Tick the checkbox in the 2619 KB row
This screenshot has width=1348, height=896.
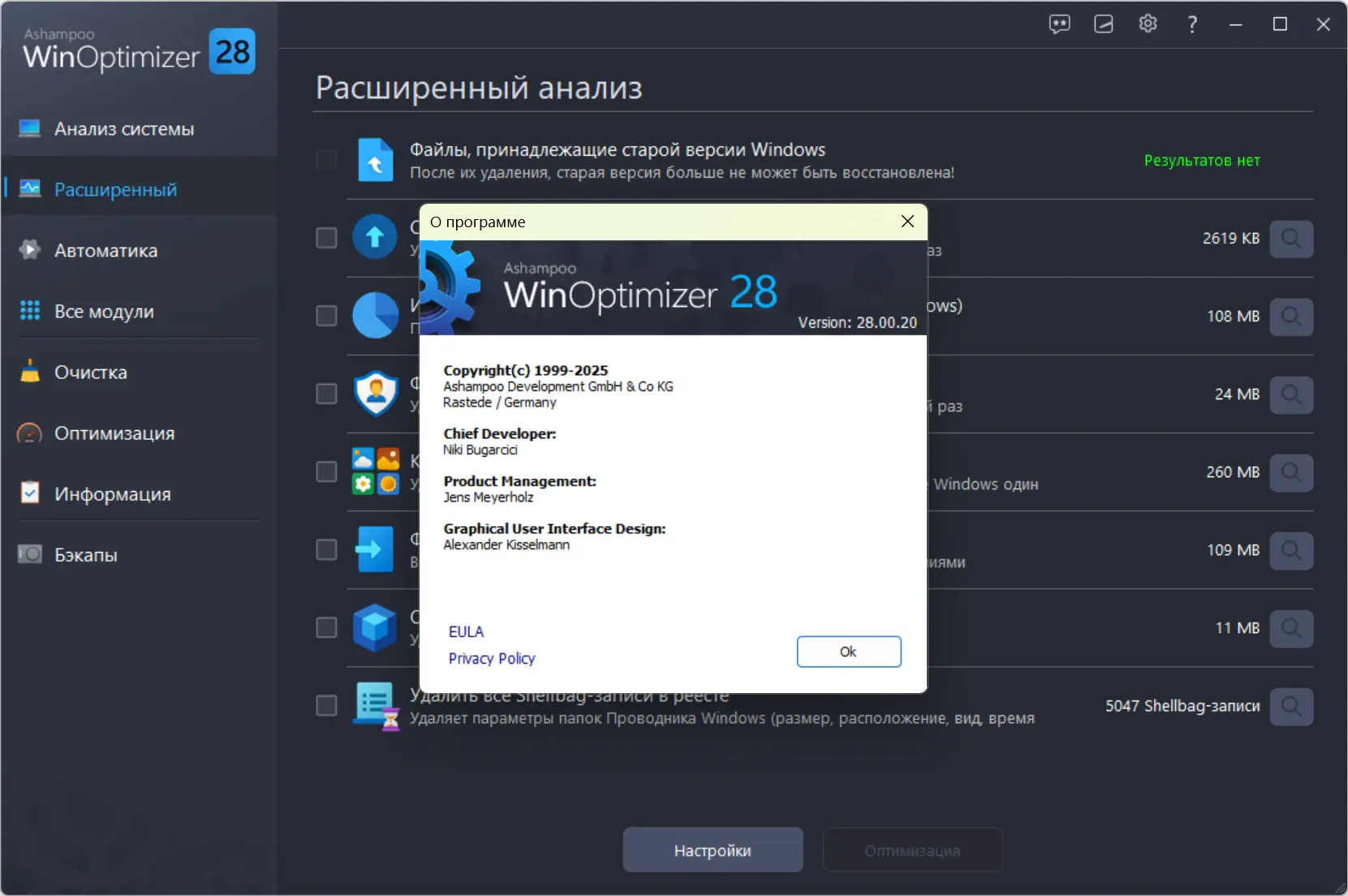click(x=326, y=238)
